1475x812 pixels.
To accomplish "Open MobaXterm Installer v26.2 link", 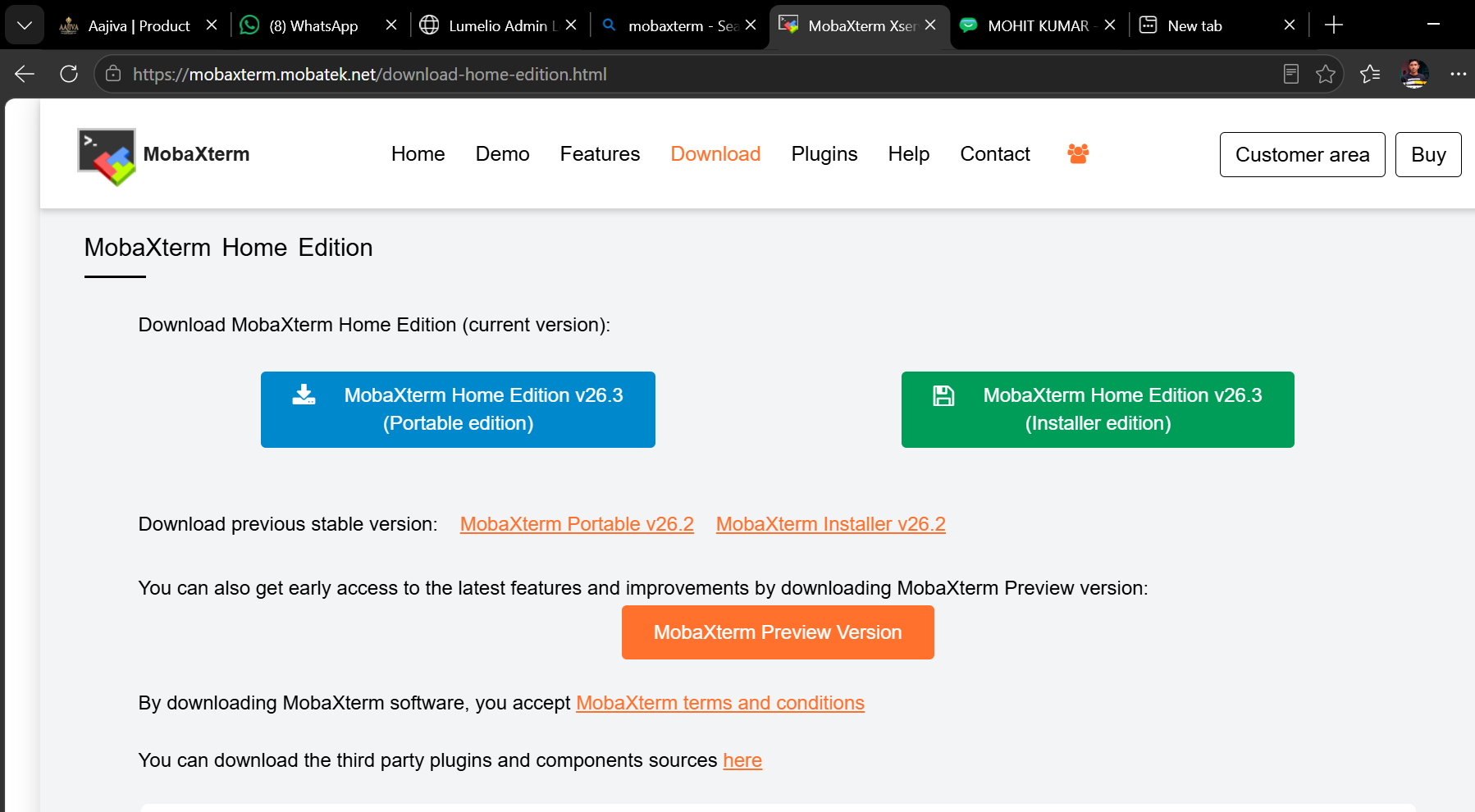I will point(830,524).
